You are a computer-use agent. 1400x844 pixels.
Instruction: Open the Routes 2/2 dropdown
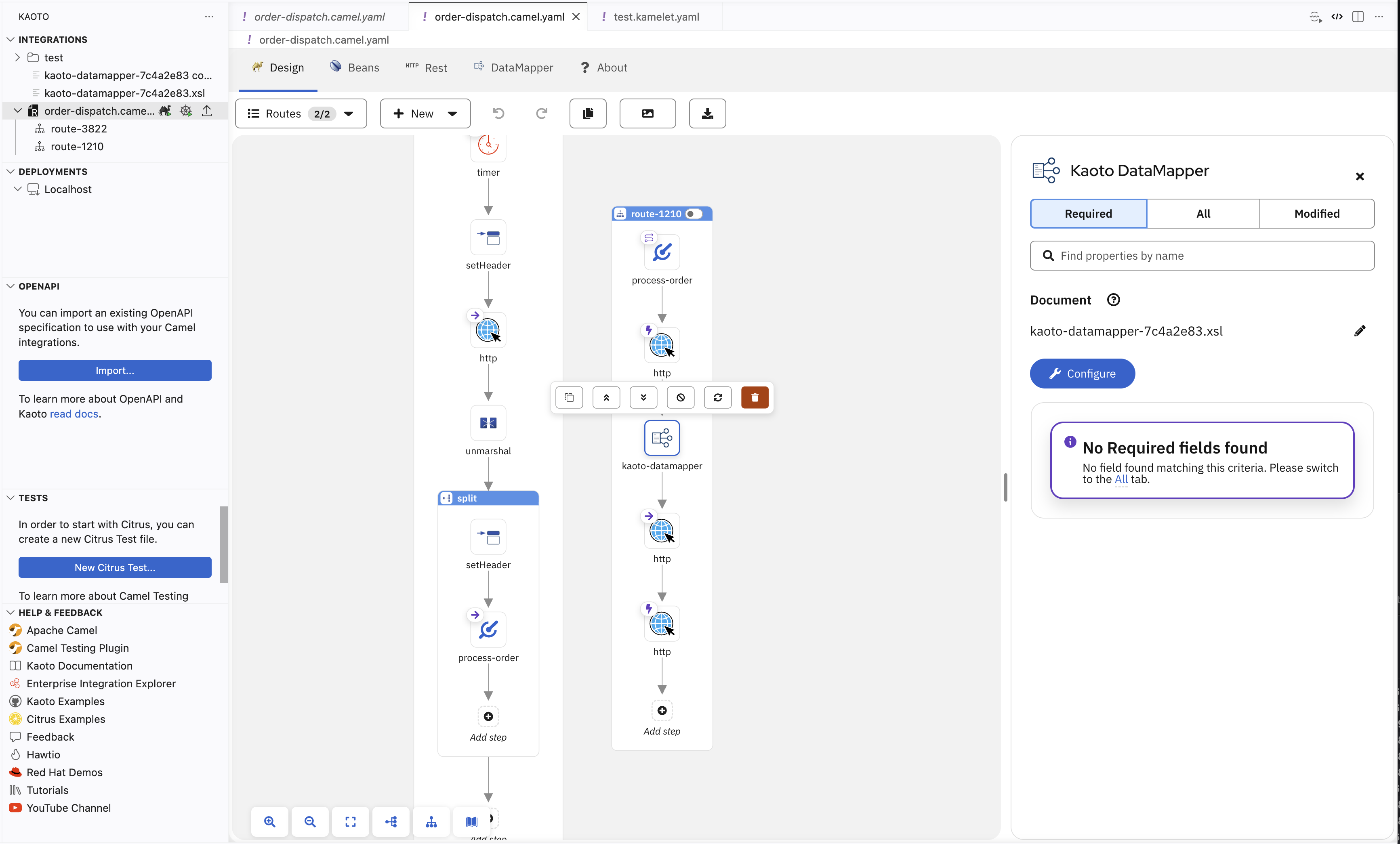coord(301,113)
